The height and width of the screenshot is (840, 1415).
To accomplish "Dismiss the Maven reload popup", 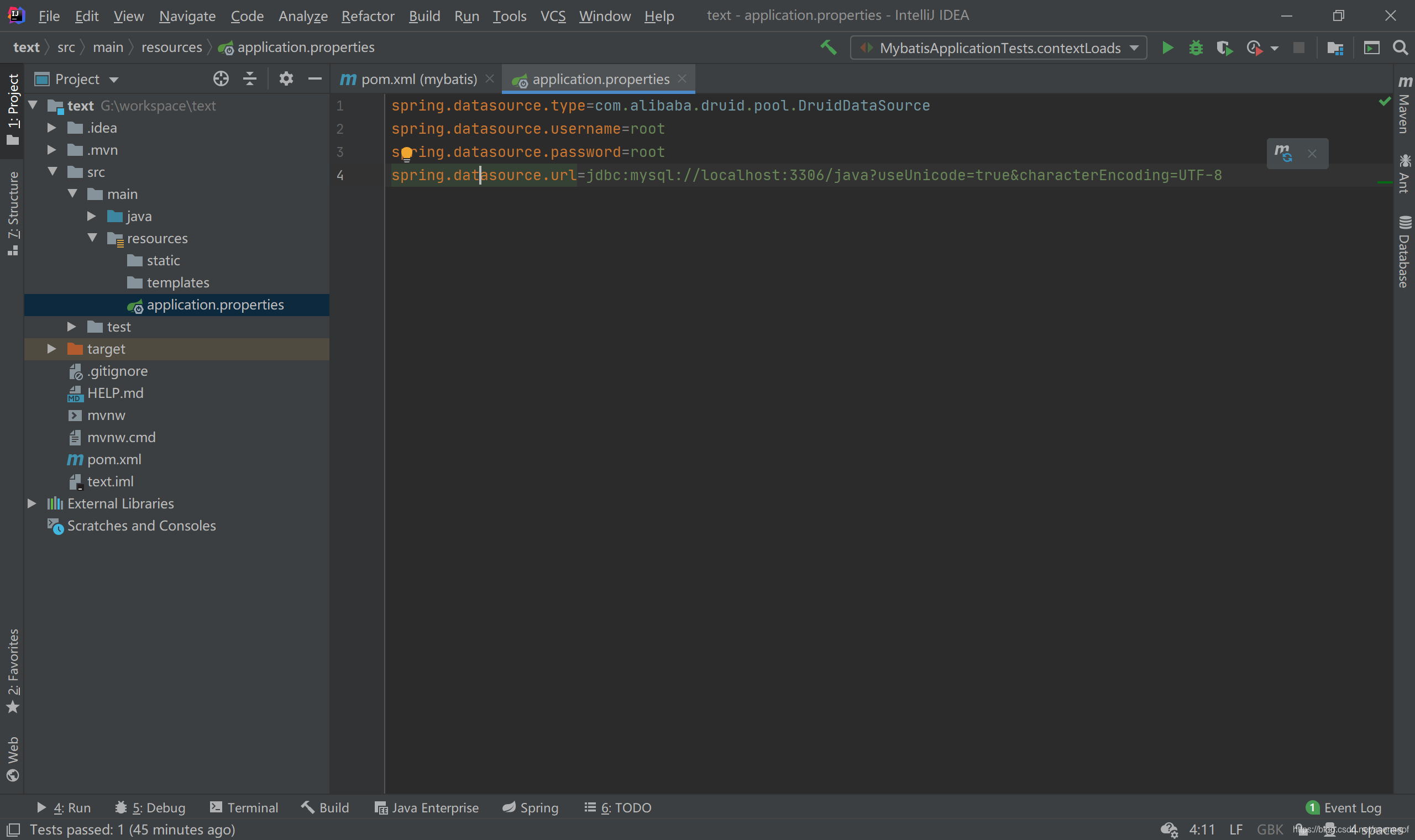I will pos(1312,154).
